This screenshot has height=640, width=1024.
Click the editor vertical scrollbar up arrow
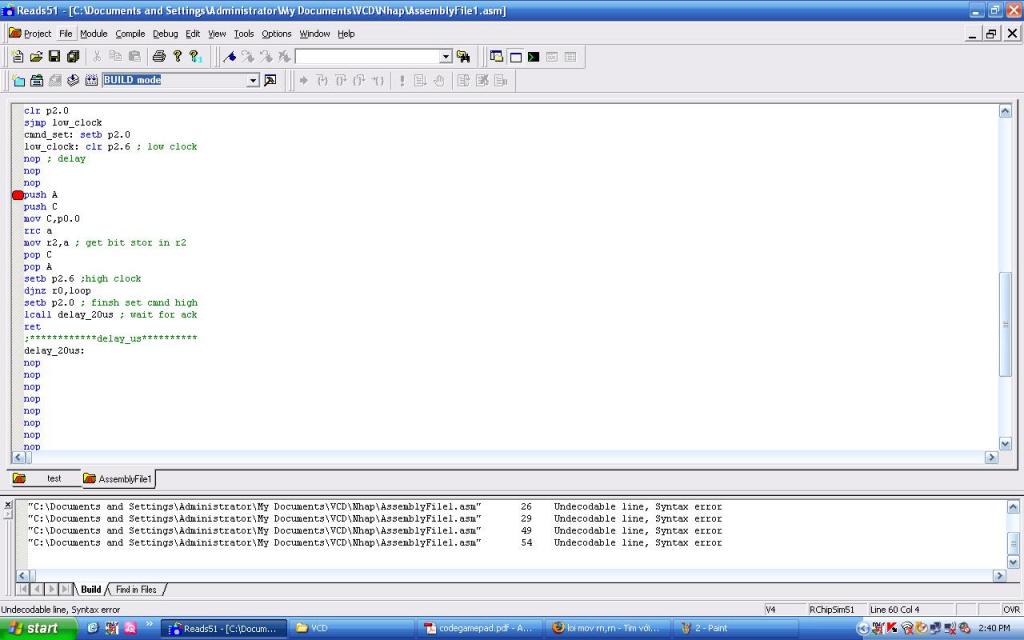click(x=1005, y=111)
